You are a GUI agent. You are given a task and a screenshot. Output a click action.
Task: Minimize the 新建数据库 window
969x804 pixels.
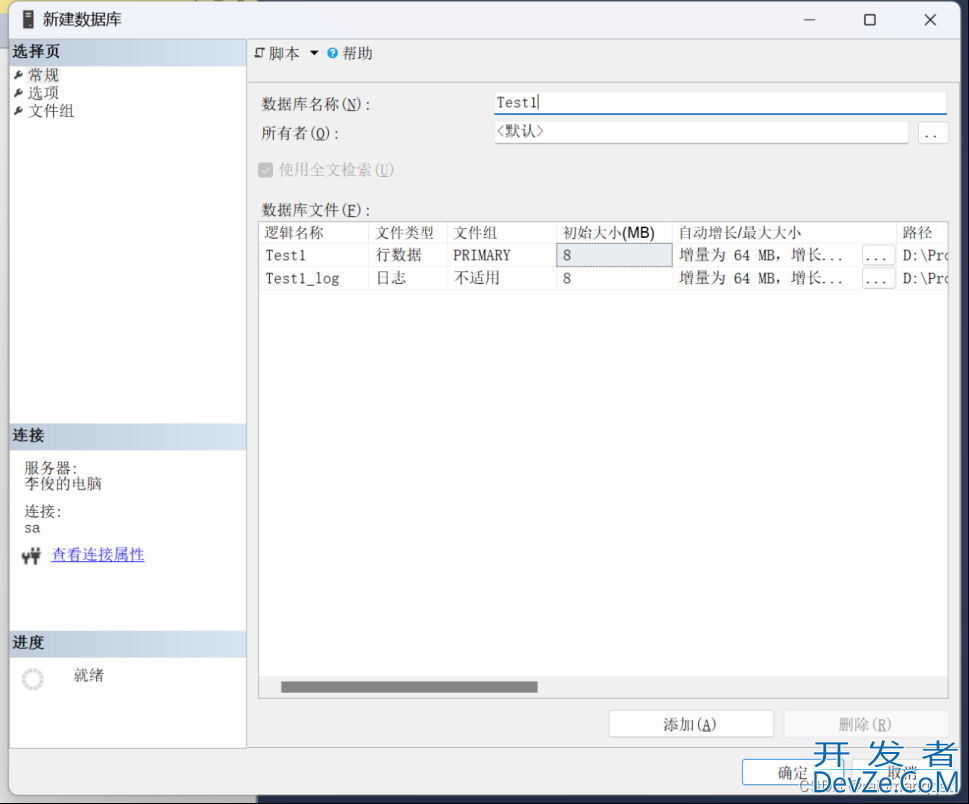pos(810,20)
